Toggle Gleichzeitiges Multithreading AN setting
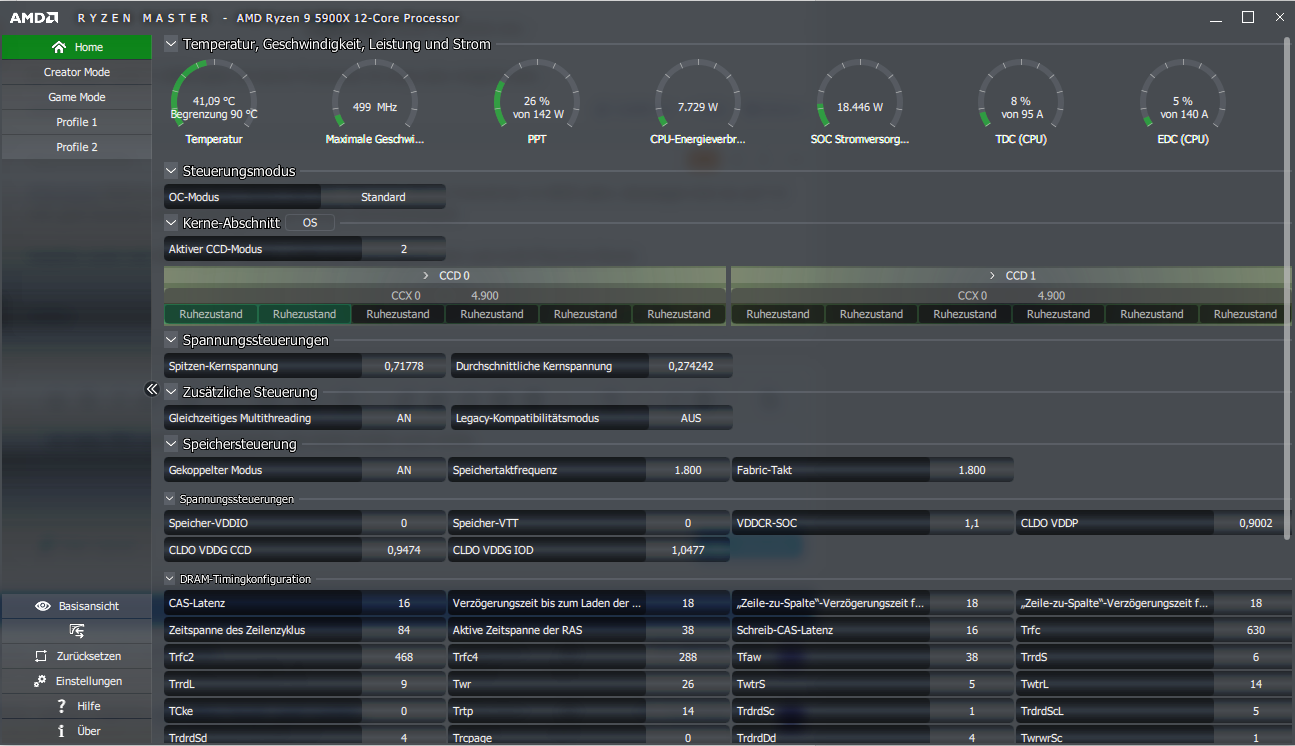1295x746 pixels. click(404, 418)
